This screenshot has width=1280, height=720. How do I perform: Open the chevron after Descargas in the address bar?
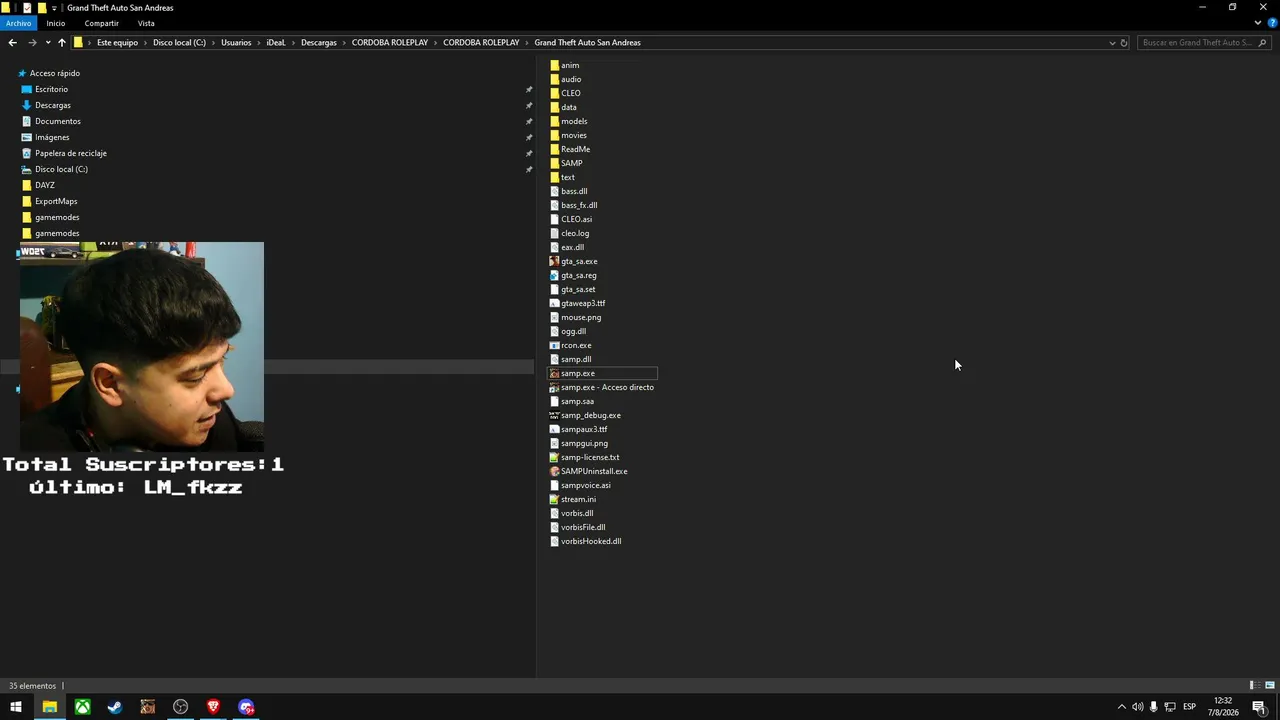coord(344,43)
